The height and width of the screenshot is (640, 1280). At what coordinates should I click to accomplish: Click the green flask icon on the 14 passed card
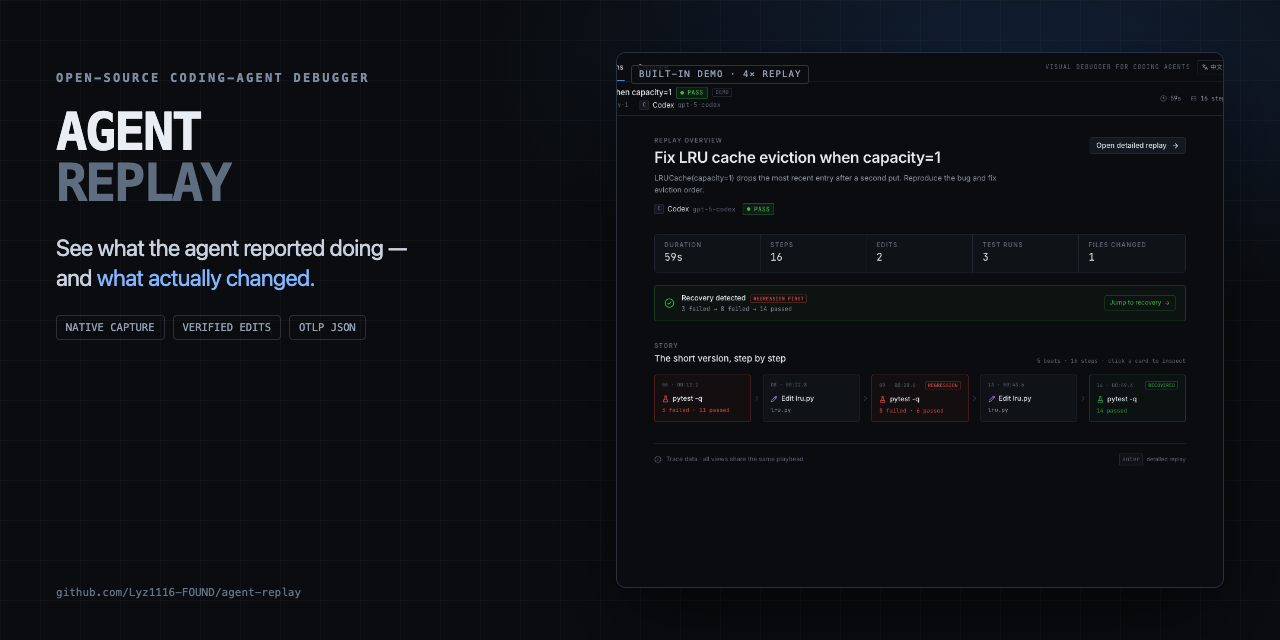click(1100, 399)
